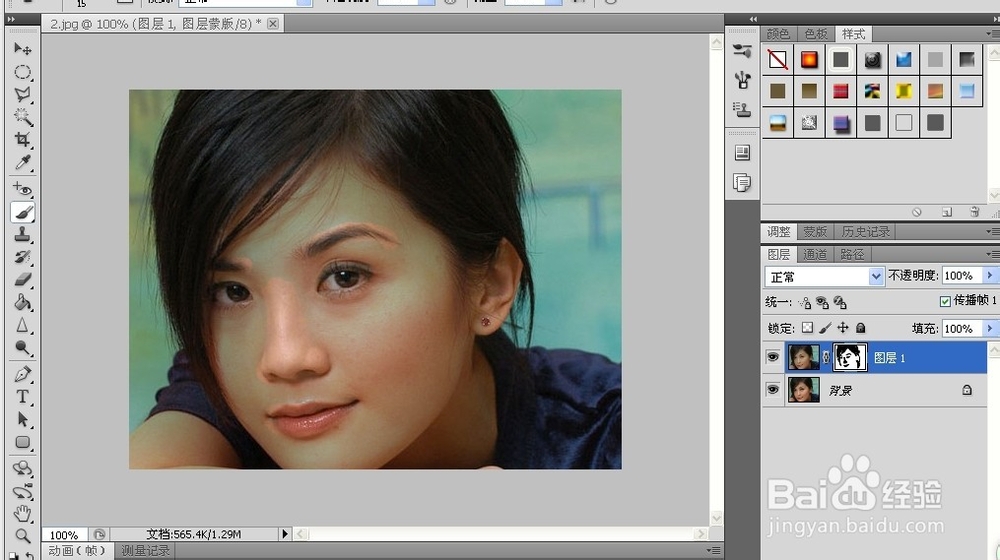The height and width of the screenshot is (560, 1000).
Task: Select the 图层 1 mask thumbnail
Action: [850, 357]
